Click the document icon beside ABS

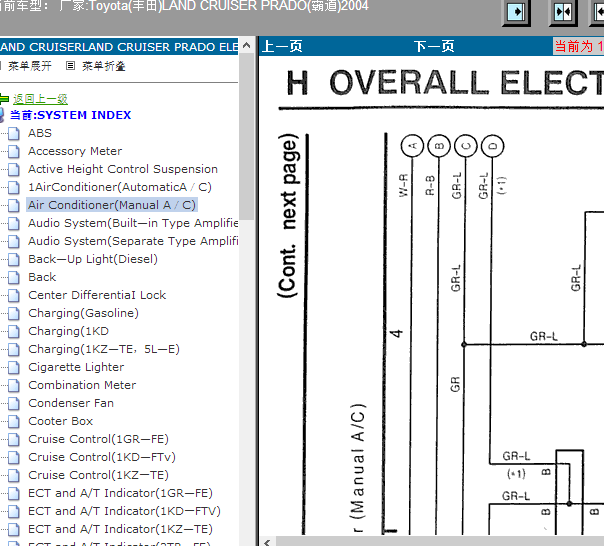[14, 133]
